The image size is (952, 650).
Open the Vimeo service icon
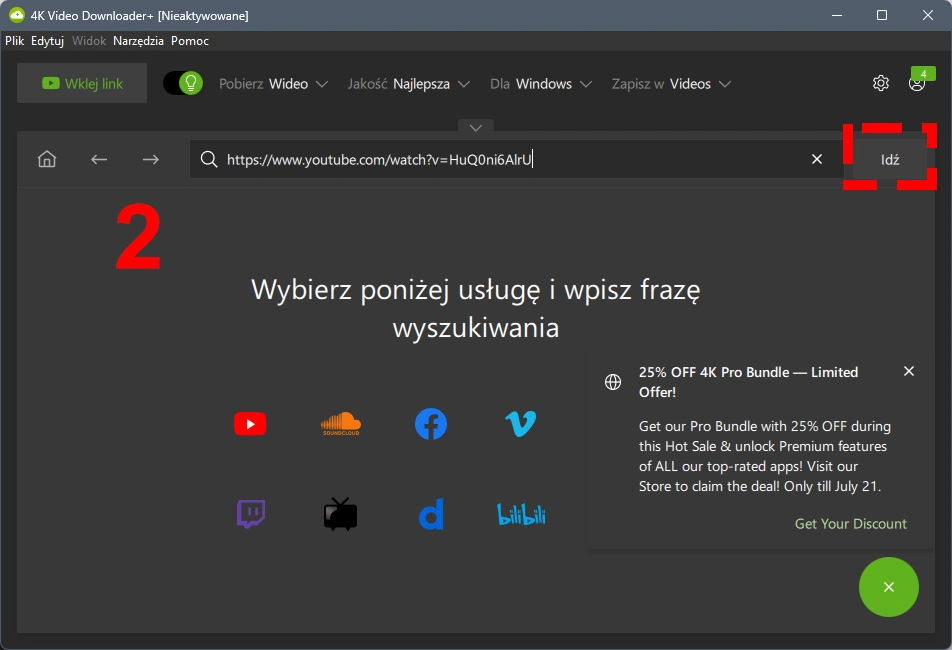[x=520, y=424]
